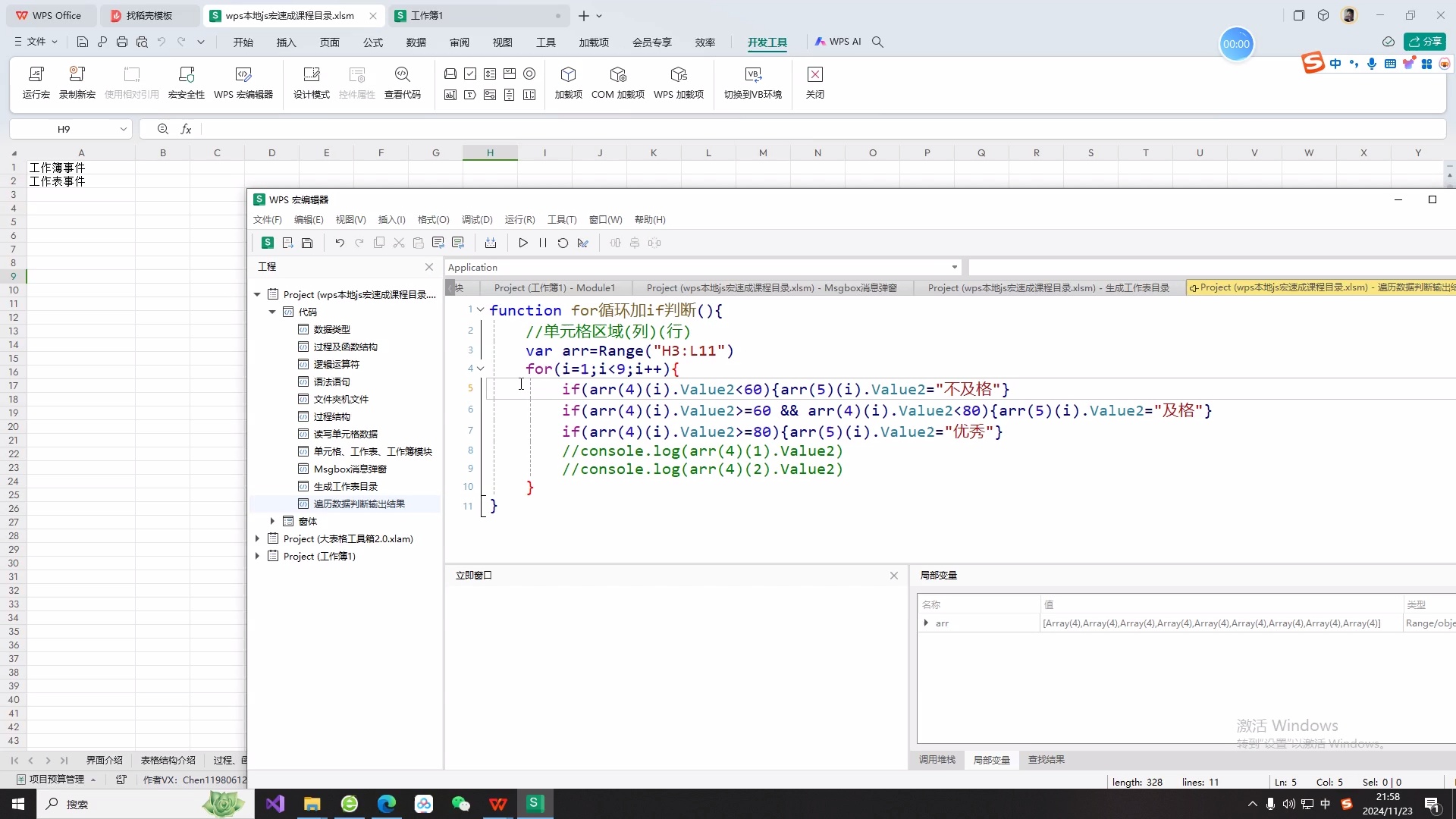The height and width of the screenshot is (819, 1456).
Task: Pause macro execution in editor toolbar
Action: pos(543,243)
